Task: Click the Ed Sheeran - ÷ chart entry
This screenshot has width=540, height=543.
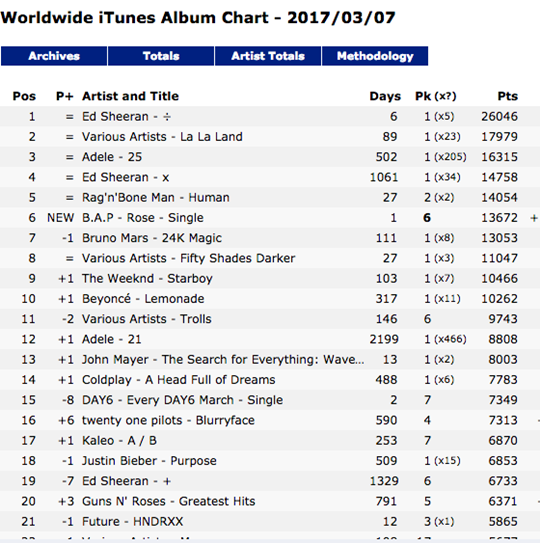Action: pyautogui.click(x=126, y=117)
